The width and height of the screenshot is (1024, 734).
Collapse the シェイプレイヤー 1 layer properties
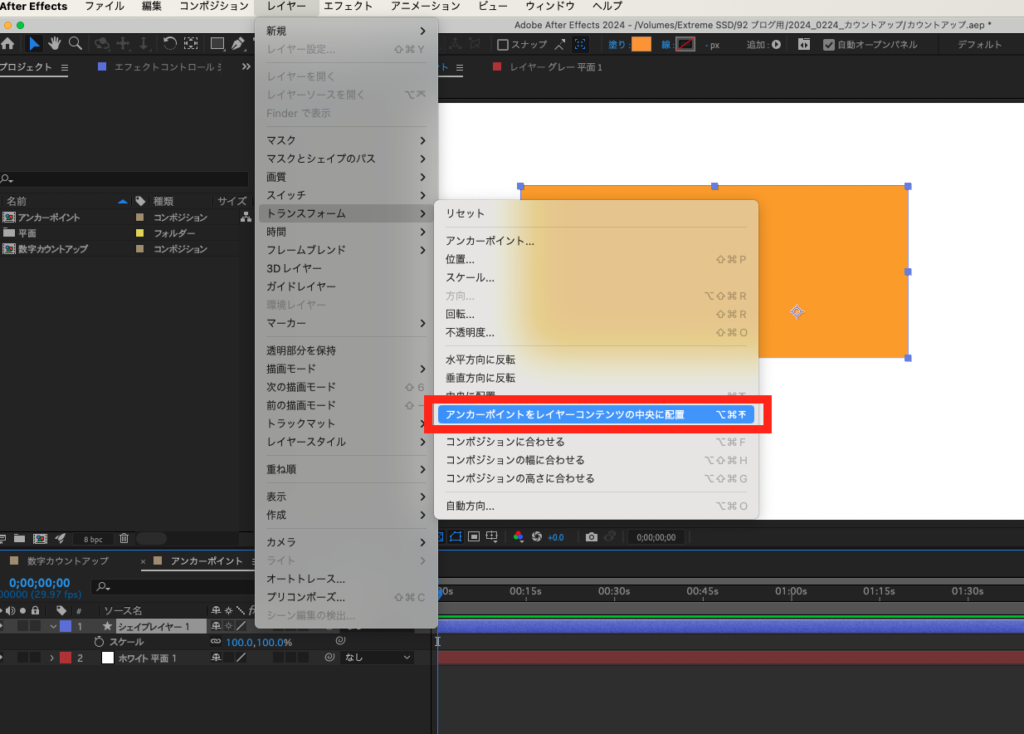tap(52, 626)
